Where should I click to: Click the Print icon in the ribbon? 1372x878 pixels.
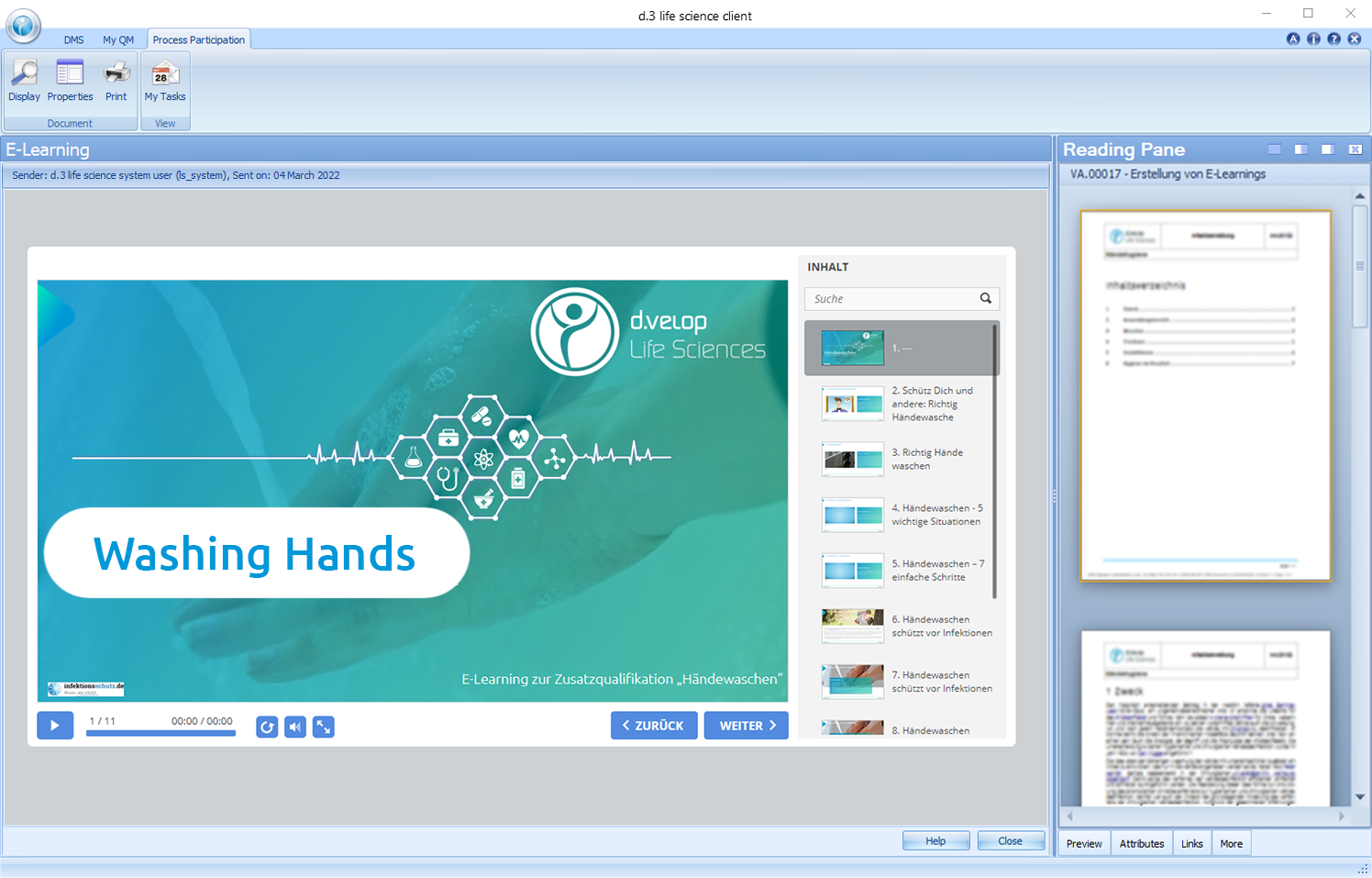click(116, 73)
